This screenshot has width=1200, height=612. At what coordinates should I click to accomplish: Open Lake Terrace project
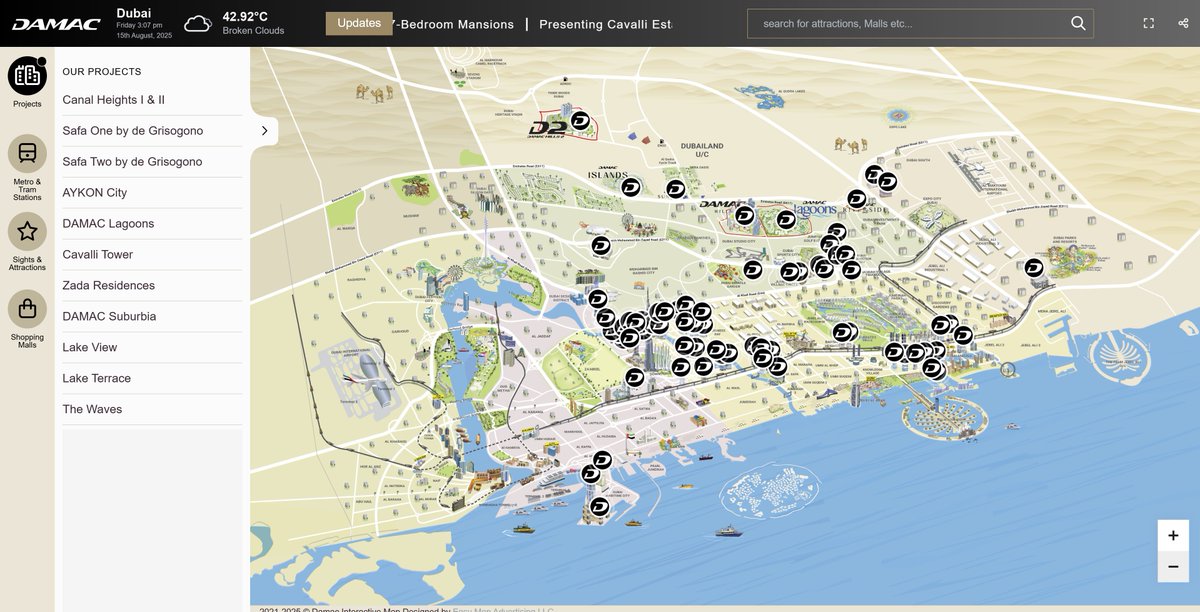(153, 379)
